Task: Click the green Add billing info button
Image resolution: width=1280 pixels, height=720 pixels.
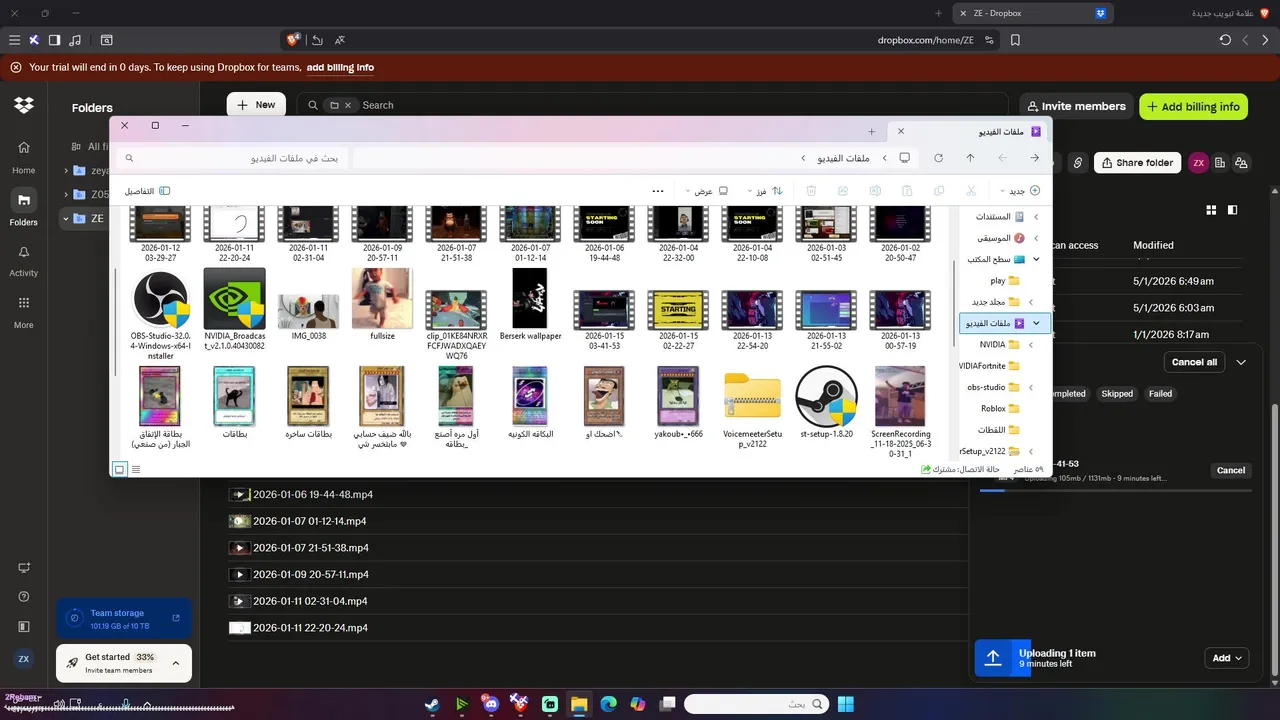Action: (x=1194, y=107)
